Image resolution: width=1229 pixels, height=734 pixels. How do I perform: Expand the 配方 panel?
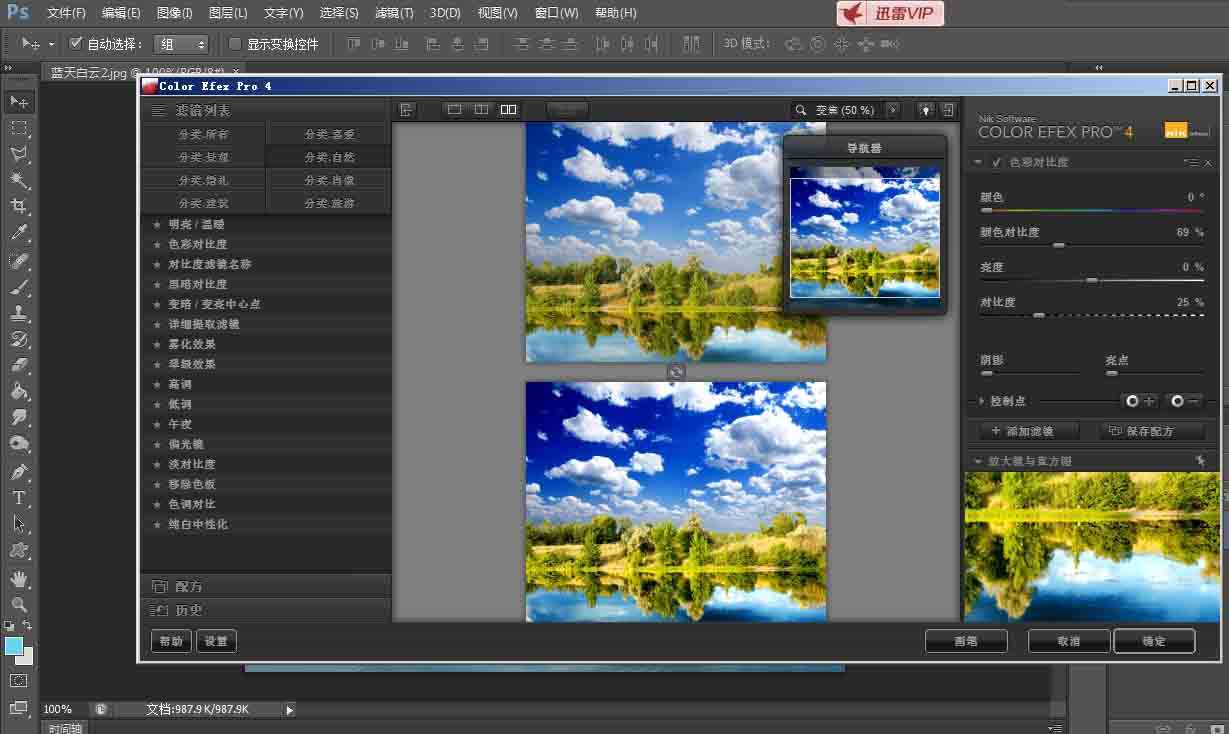[265, 586]
